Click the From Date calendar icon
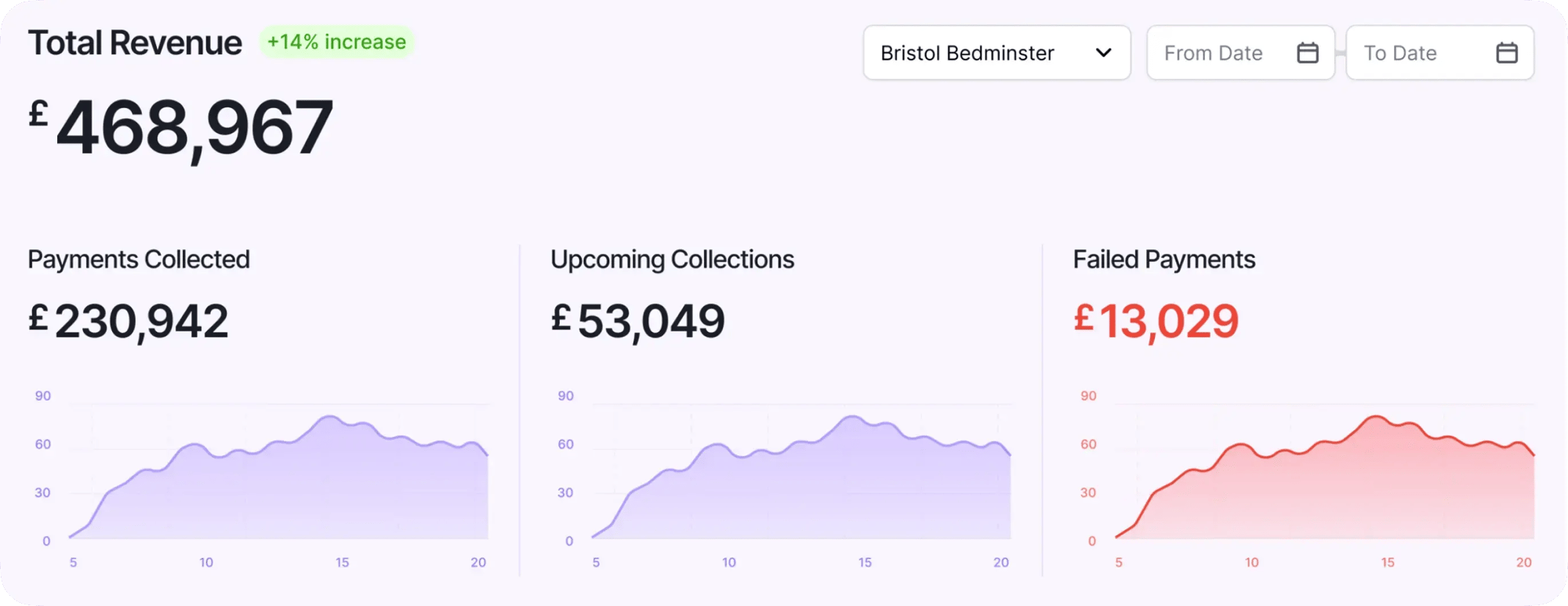1568x606 pixels. tap(1307, 53)
